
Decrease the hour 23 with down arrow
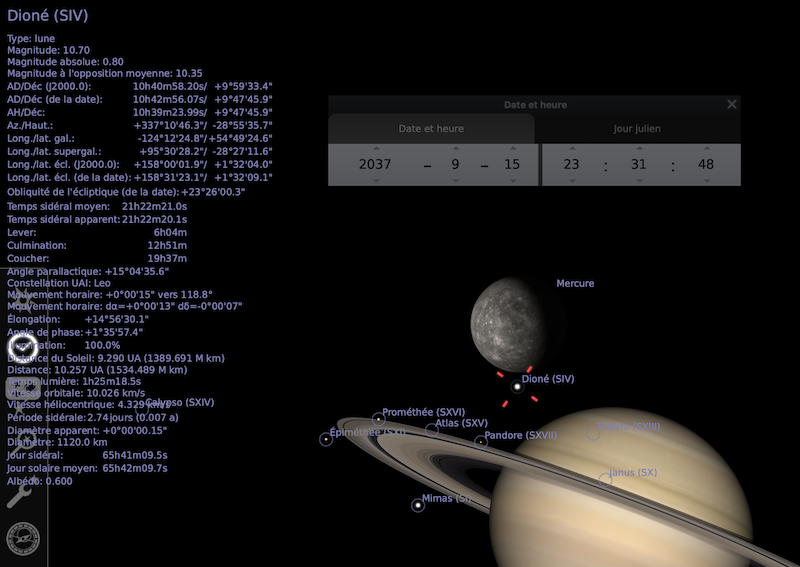[572, 181]
